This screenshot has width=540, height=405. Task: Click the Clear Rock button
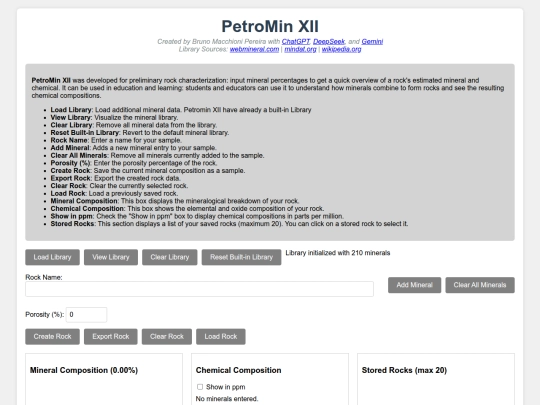[x=167, y=336]
